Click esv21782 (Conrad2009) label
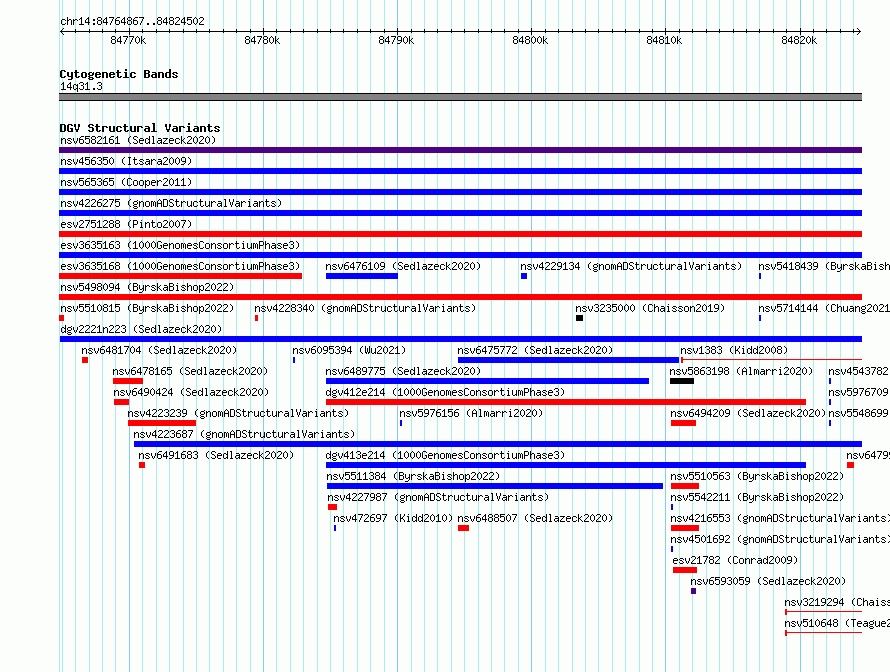This screenshot has width=890, height=672. point(735,560)
